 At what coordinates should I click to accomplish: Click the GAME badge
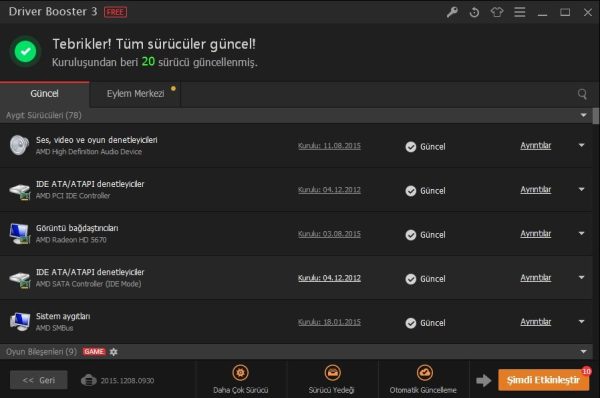[94, 352]
